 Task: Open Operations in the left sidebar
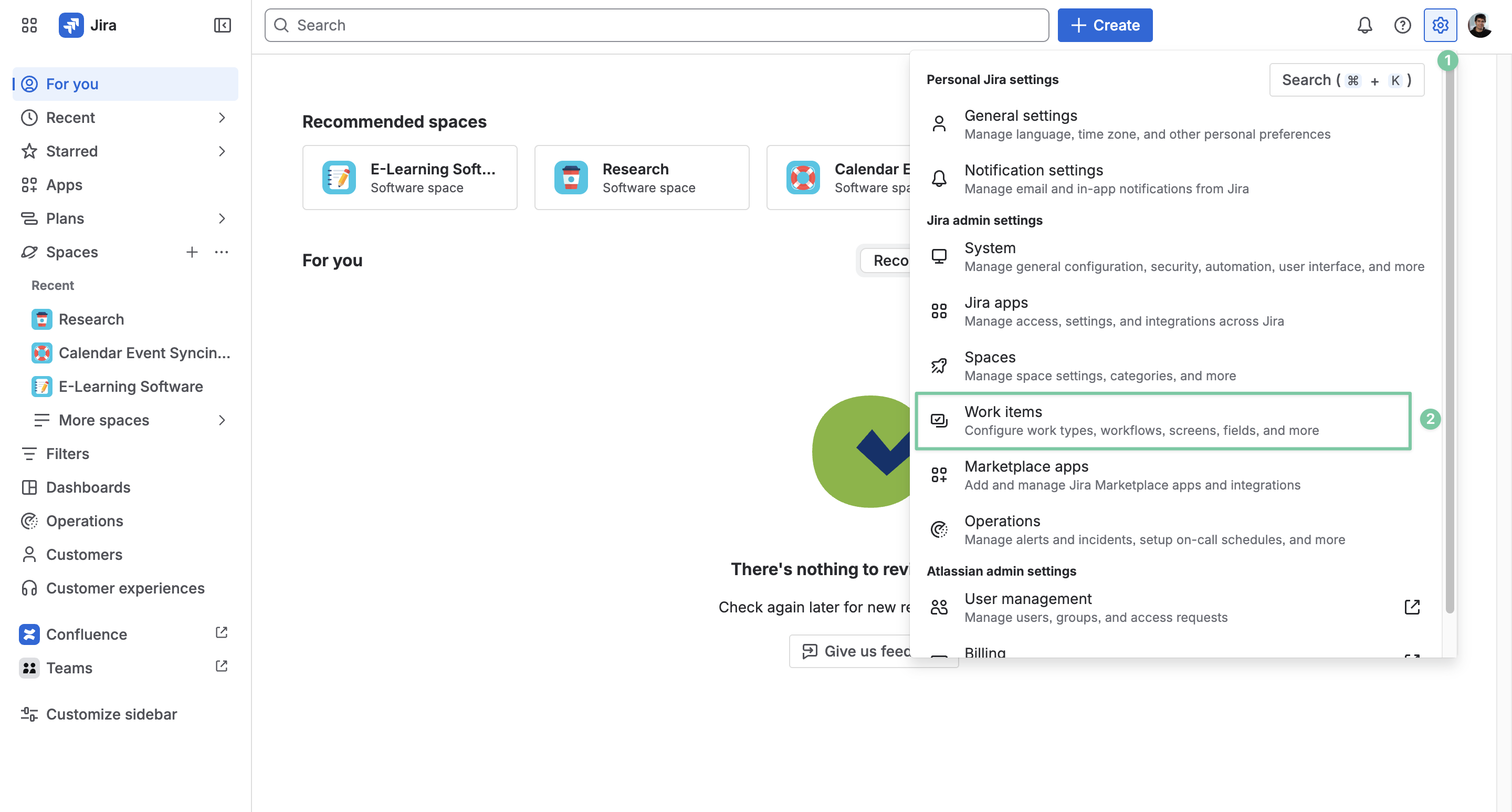(x=125, y=521)
